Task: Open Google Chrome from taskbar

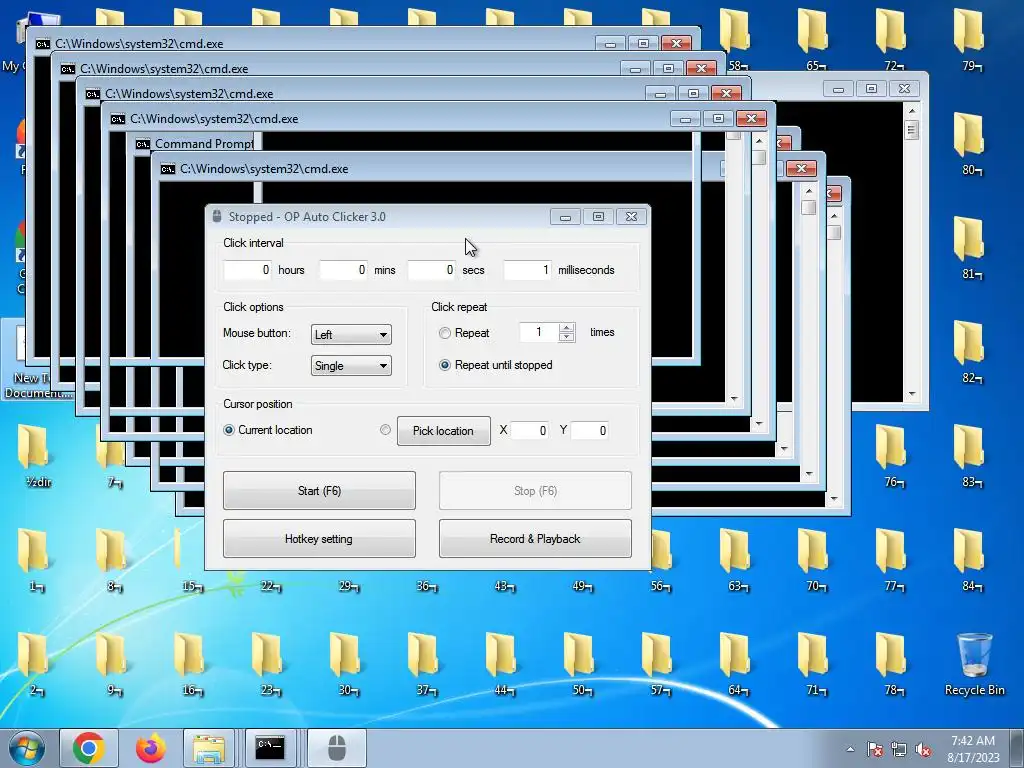Action: [89, 748]
